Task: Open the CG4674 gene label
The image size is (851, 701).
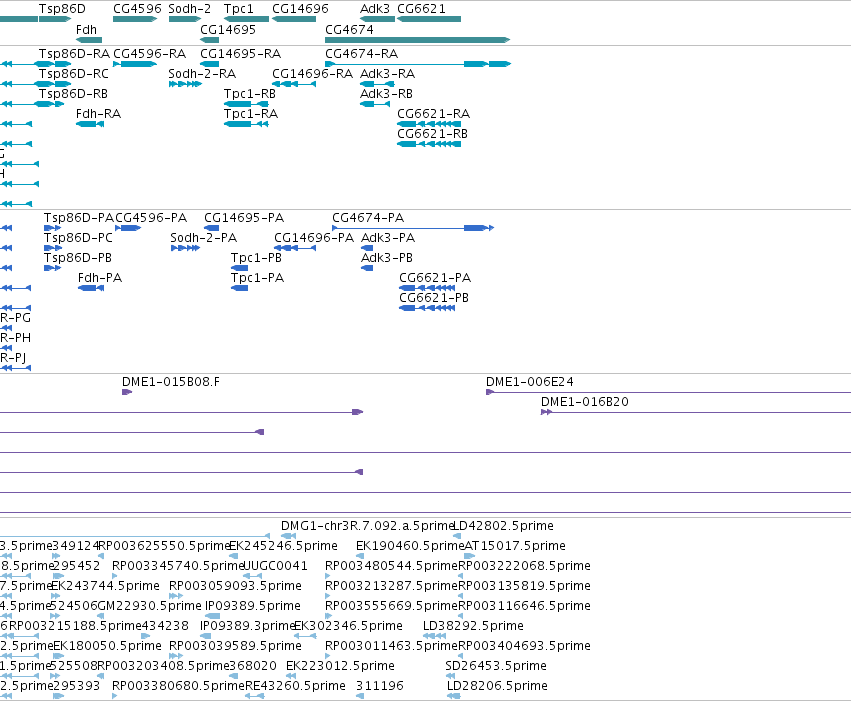Action: pos(349,29)
